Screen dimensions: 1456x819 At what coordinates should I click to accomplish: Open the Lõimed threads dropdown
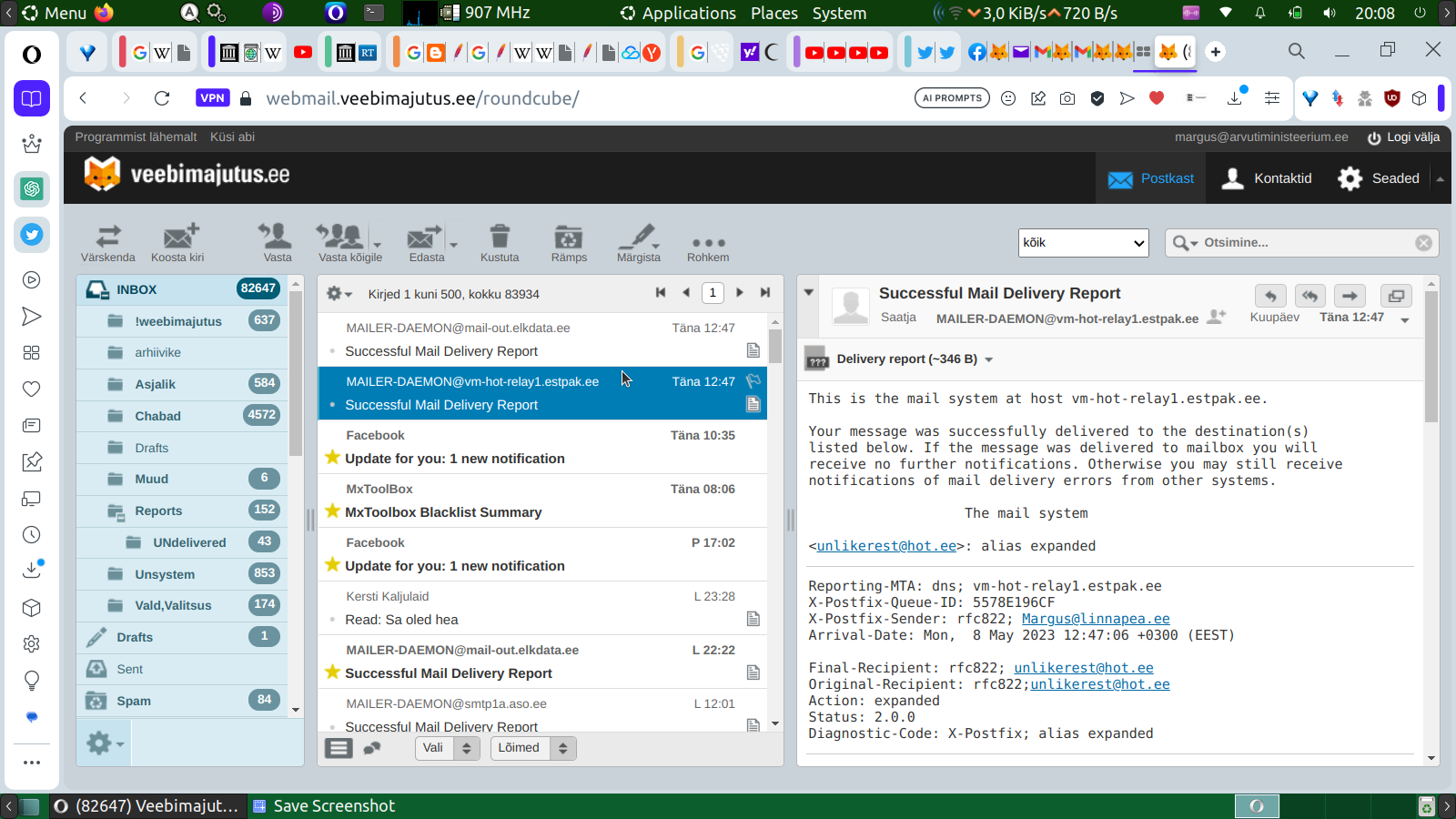[533, 748]
